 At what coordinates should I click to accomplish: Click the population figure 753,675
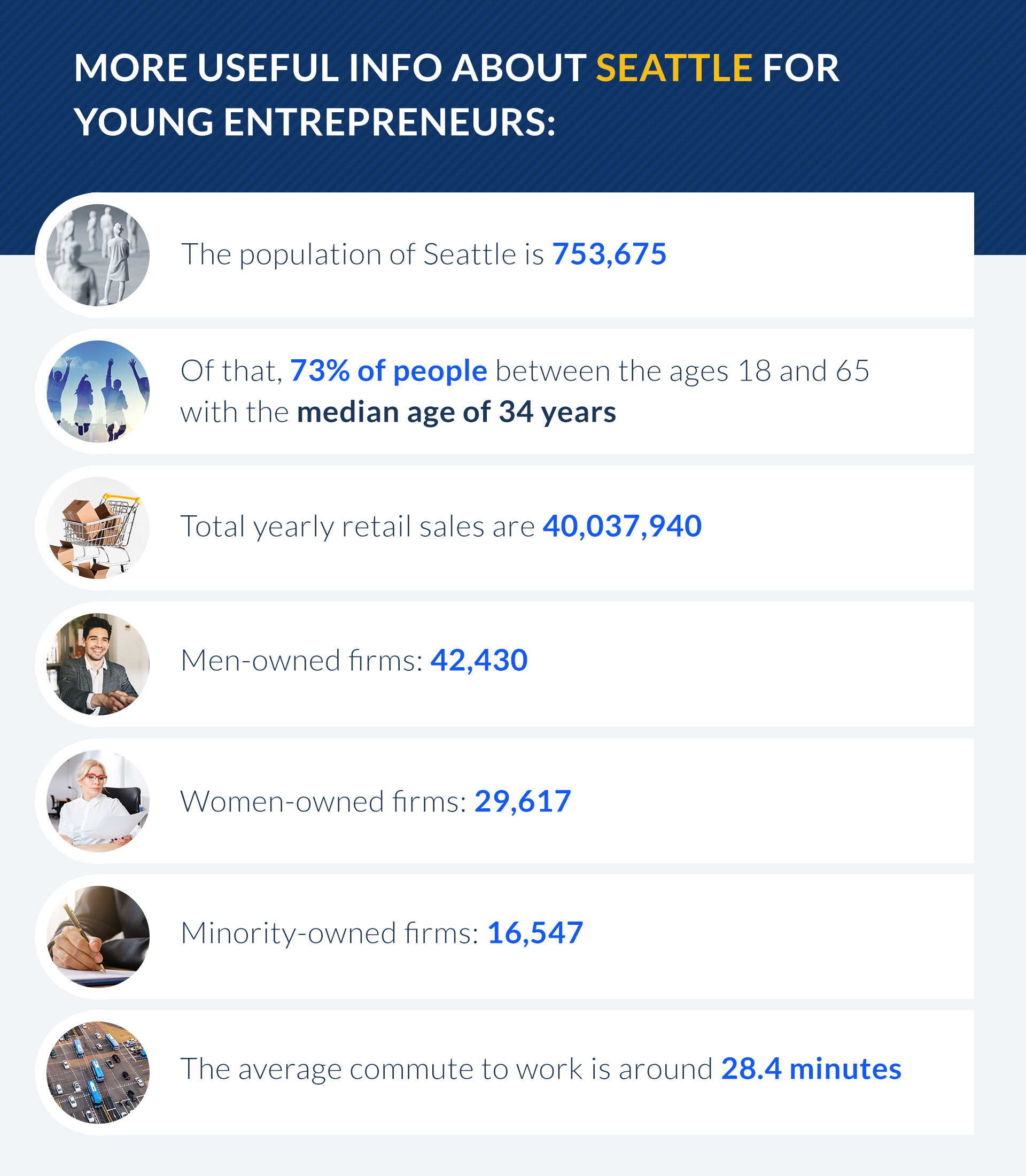[x=609, y=254]
